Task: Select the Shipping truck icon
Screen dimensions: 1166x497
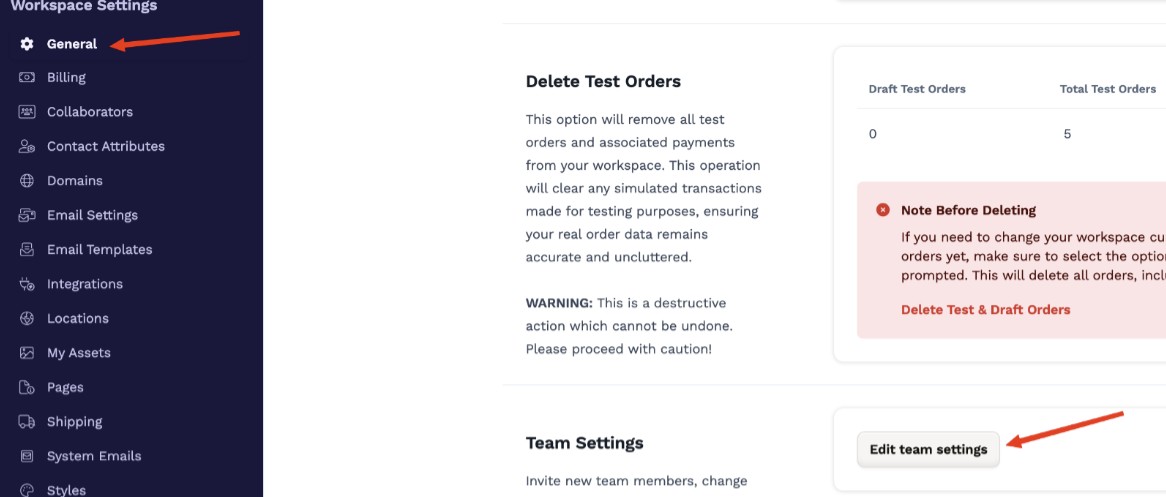Action: (27, 422)
